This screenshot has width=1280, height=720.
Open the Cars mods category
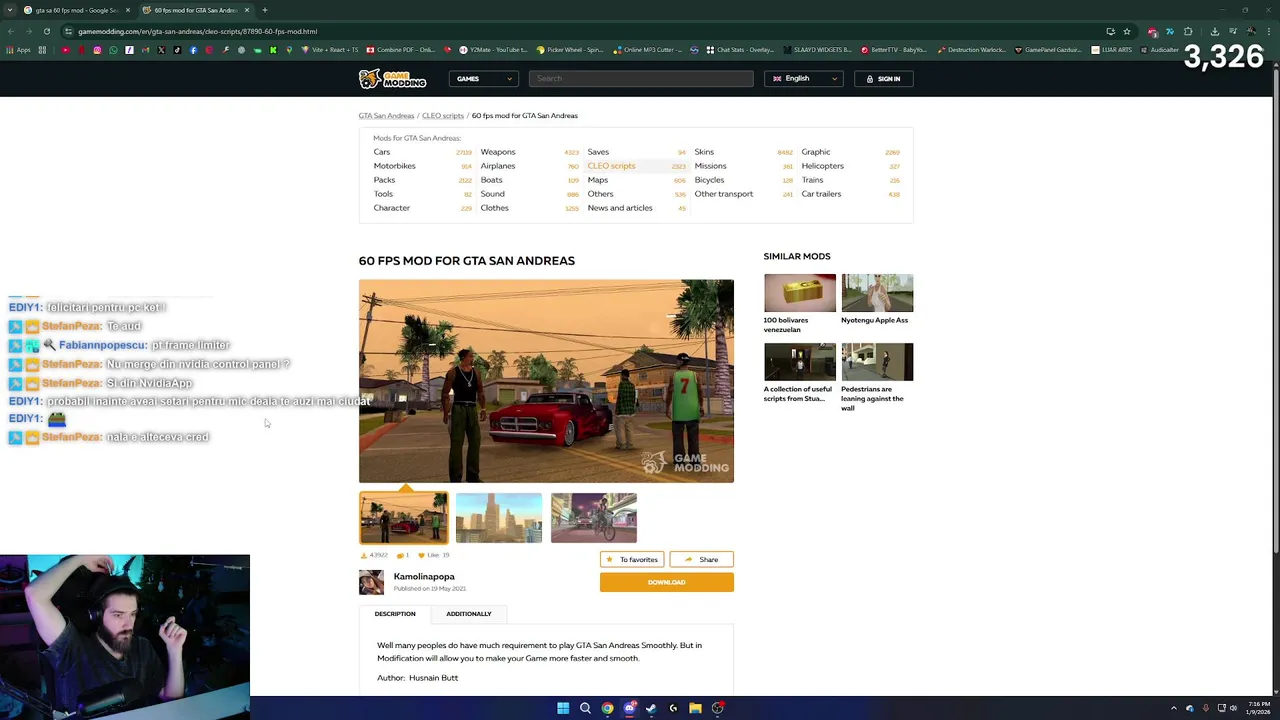click(382, 152)
